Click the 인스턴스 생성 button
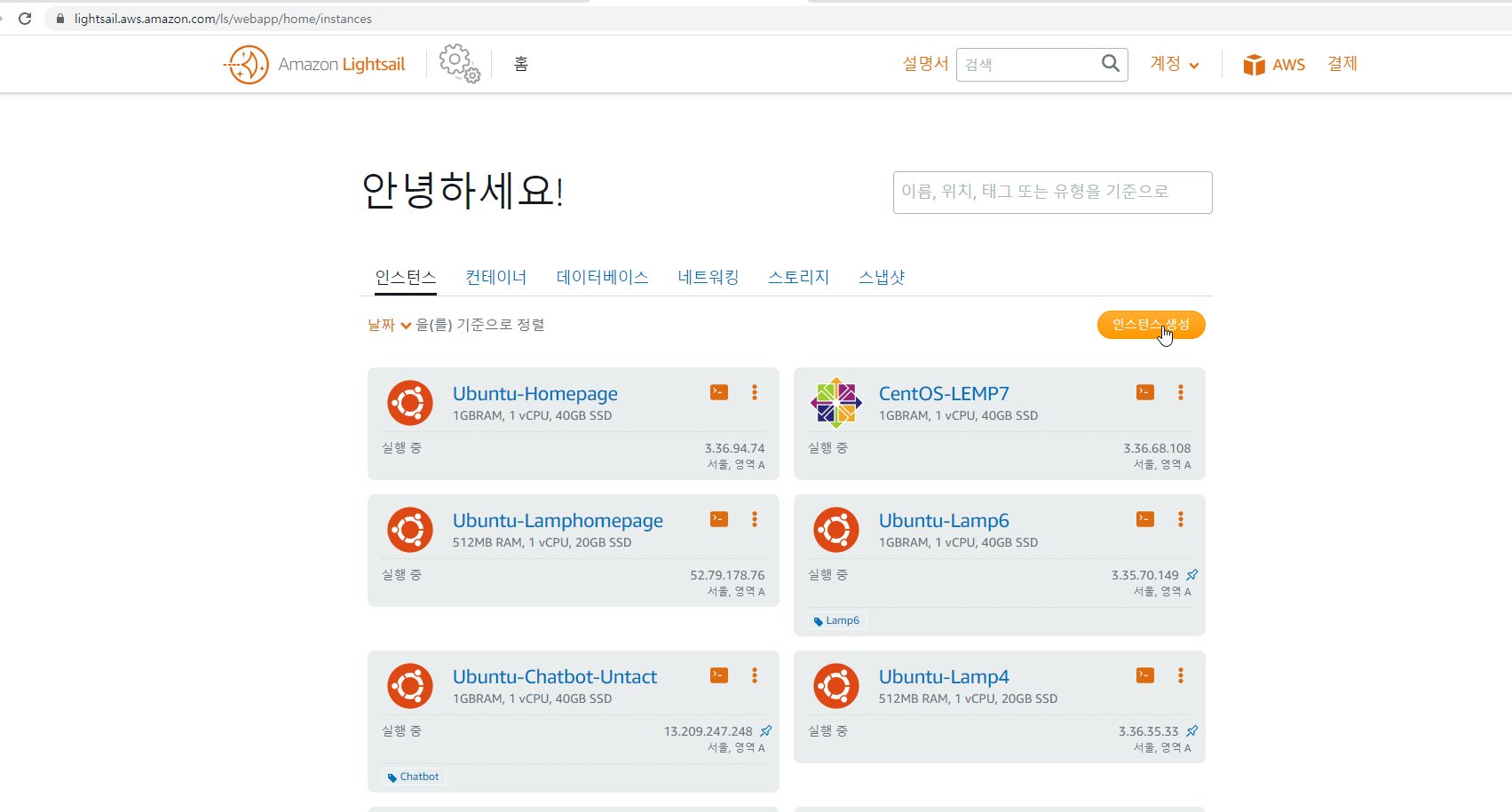1512x812 pixels. point(1152,325)
